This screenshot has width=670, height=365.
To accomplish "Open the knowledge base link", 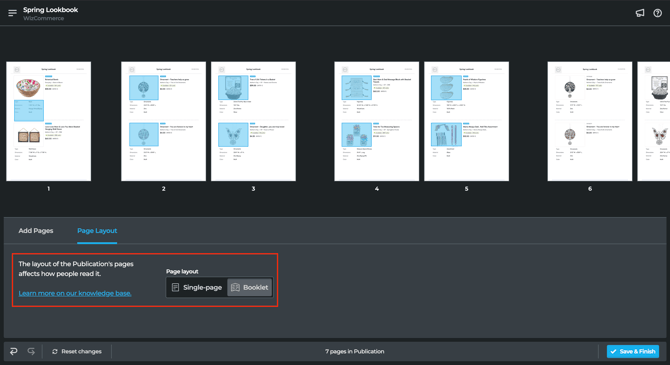I will [75, 293].
